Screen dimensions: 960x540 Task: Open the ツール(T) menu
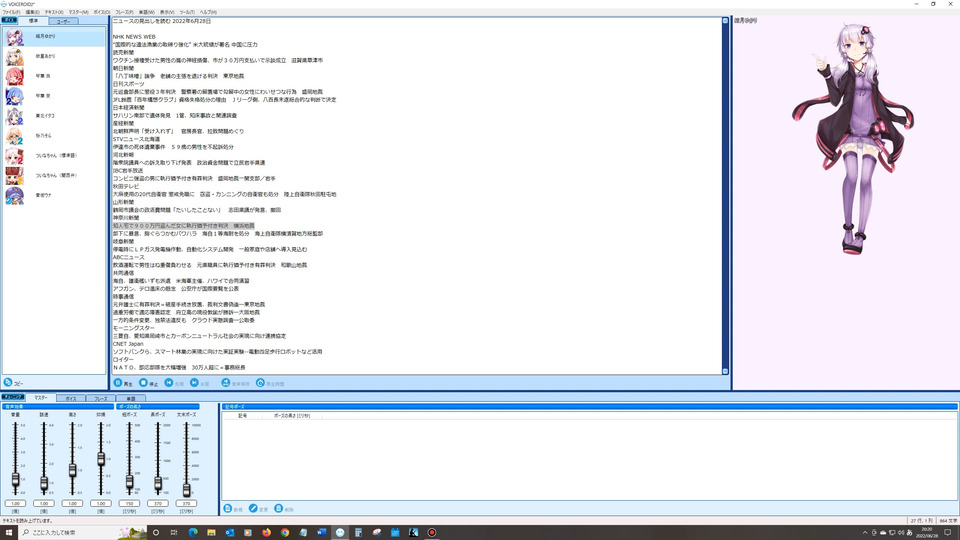point(187,12)
